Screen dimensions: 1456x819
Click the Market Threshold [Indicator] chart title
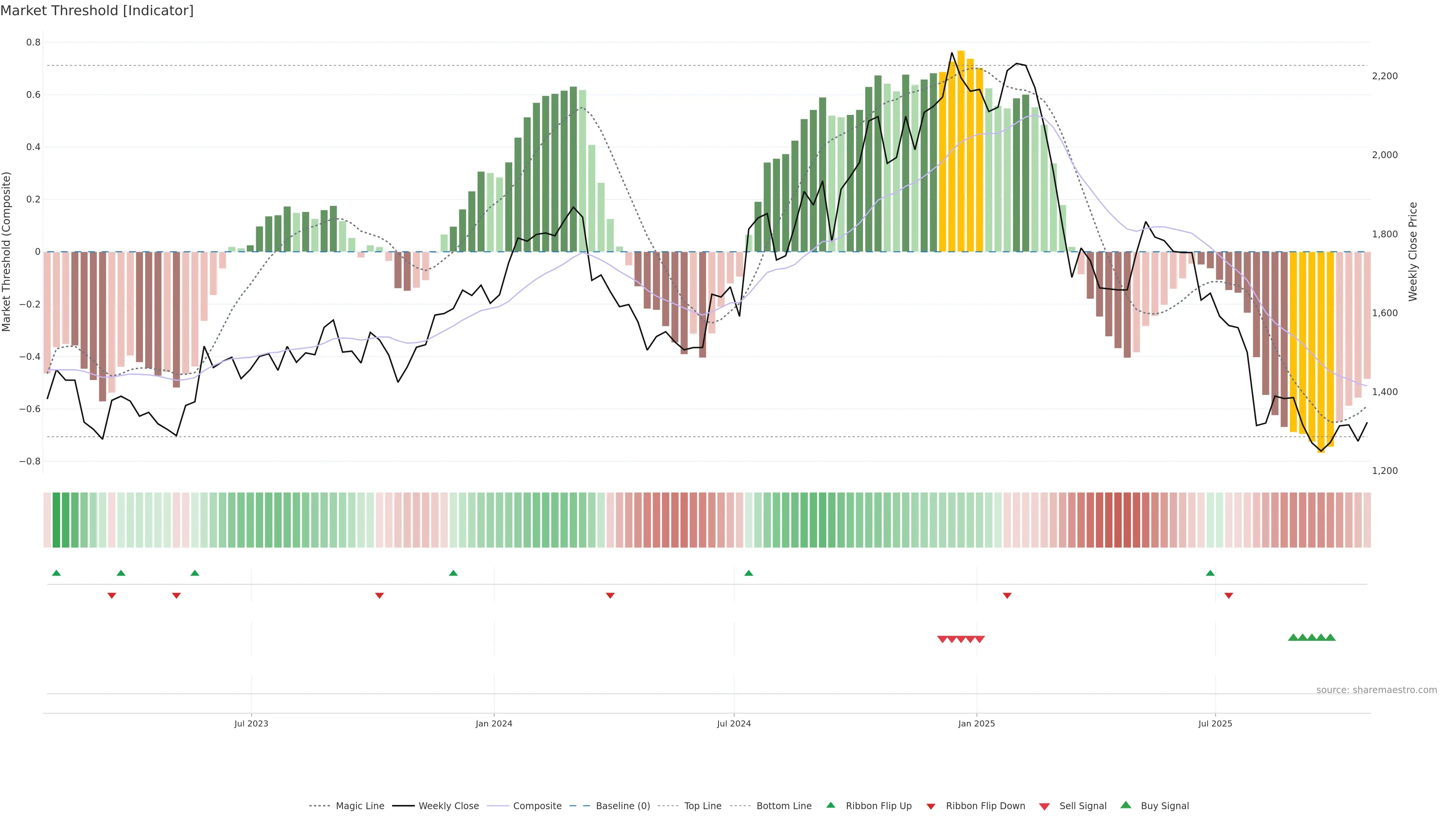[97, 11]
